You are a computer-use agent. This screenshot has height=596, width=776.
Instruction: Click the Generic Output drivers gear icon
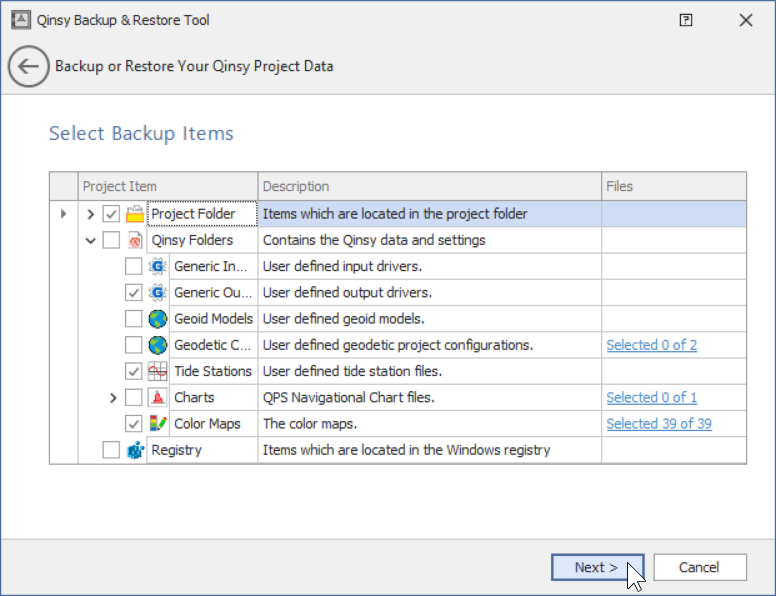coord(158,293)
